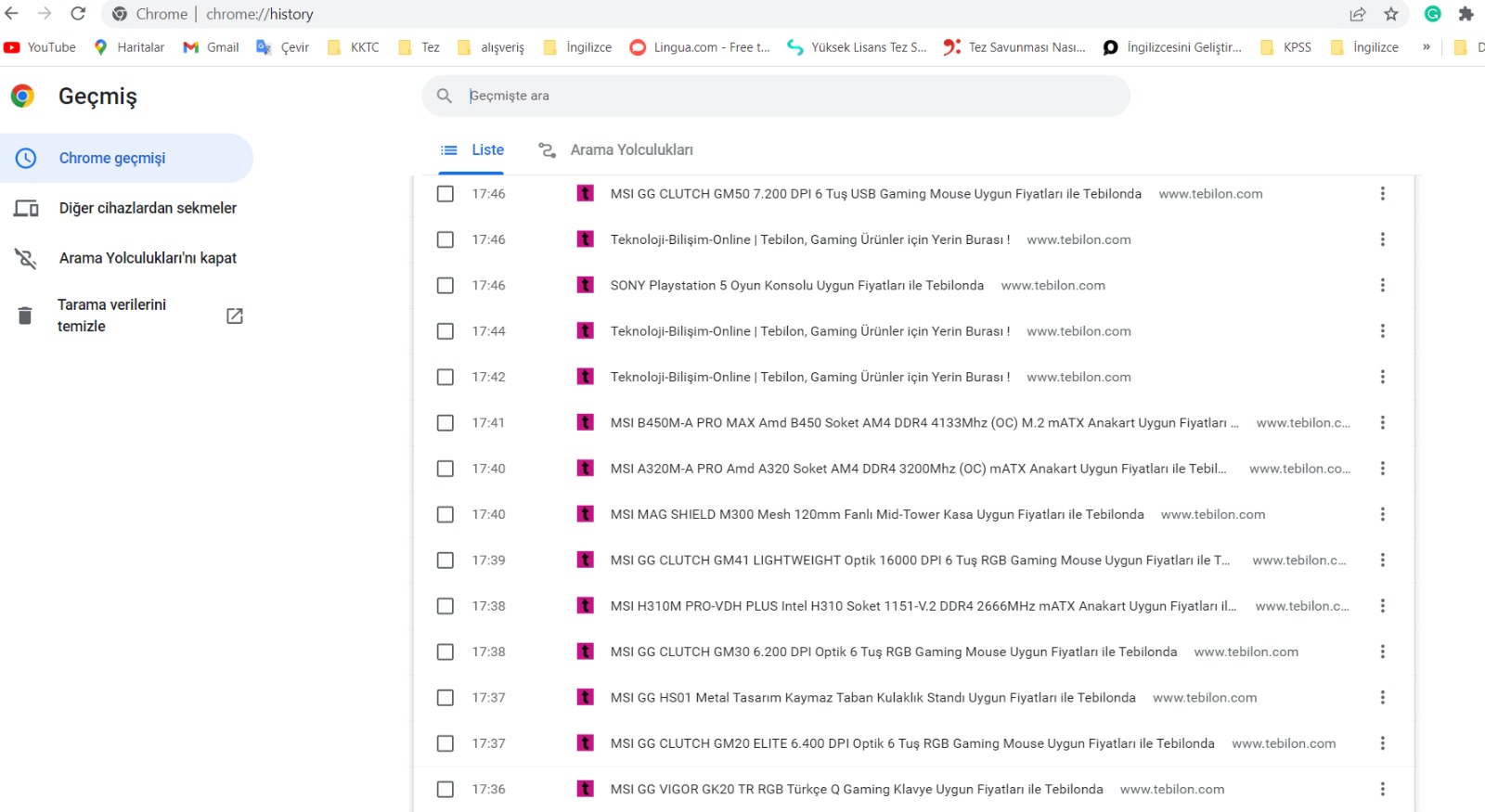Expand hidden bookmarks with the chevron
This screenshot has width=1485, height=812.
coord(1427,47)
